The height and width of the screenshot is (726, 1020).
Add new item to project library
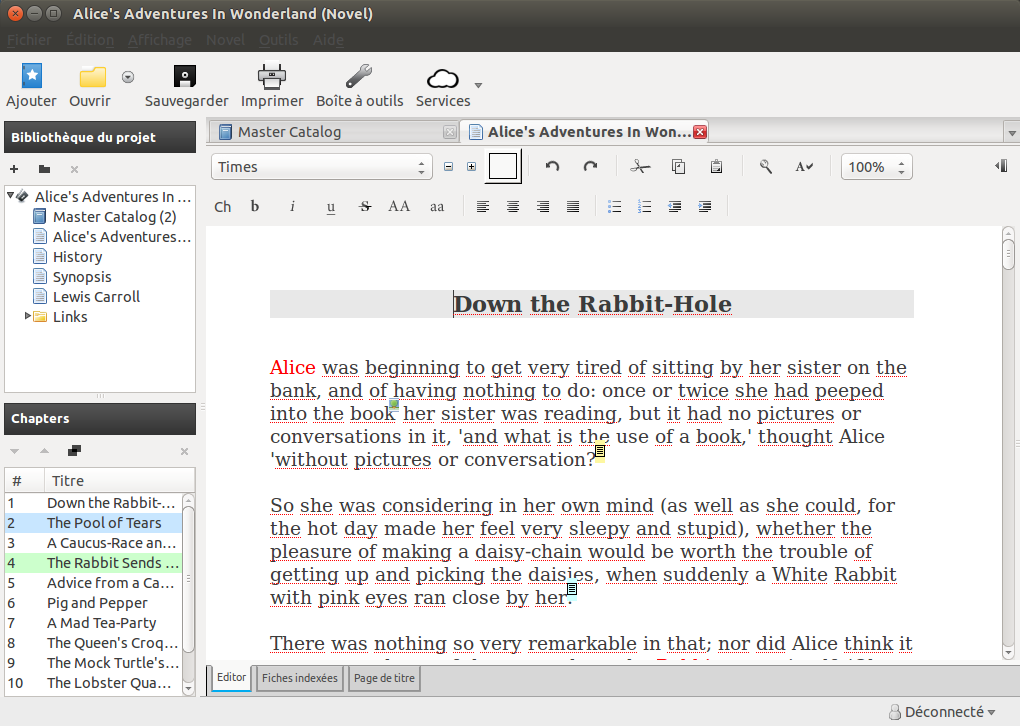point(14,169)
